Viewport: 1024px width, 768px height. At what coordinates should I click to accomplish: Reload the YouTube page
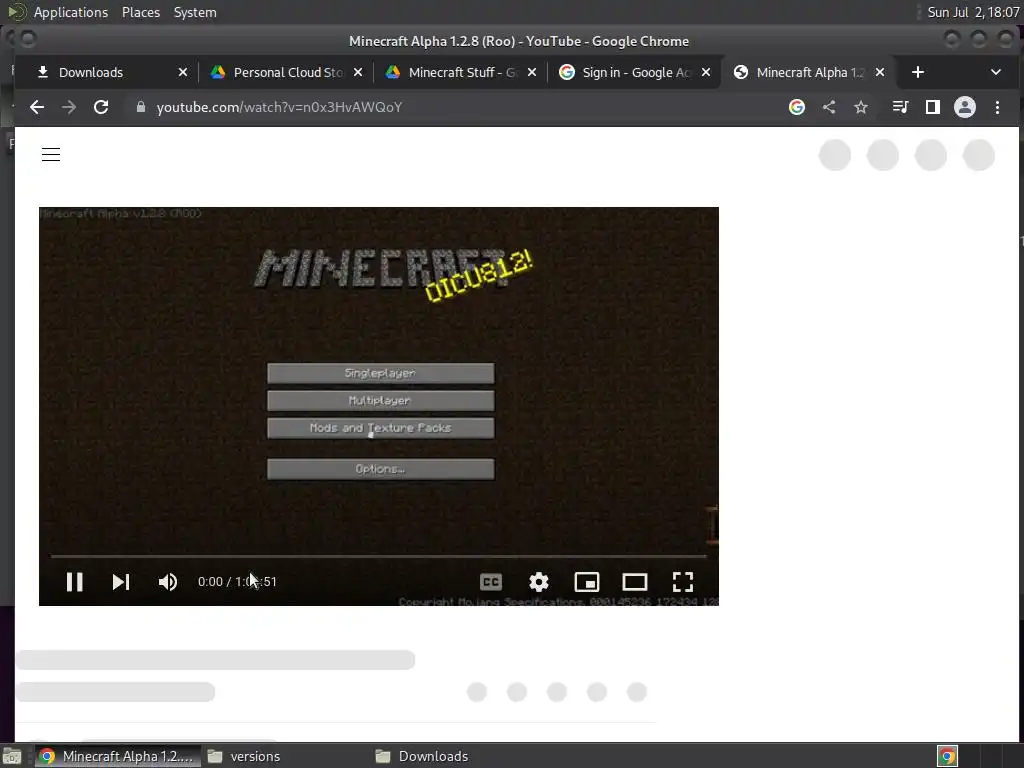point(101,107)
